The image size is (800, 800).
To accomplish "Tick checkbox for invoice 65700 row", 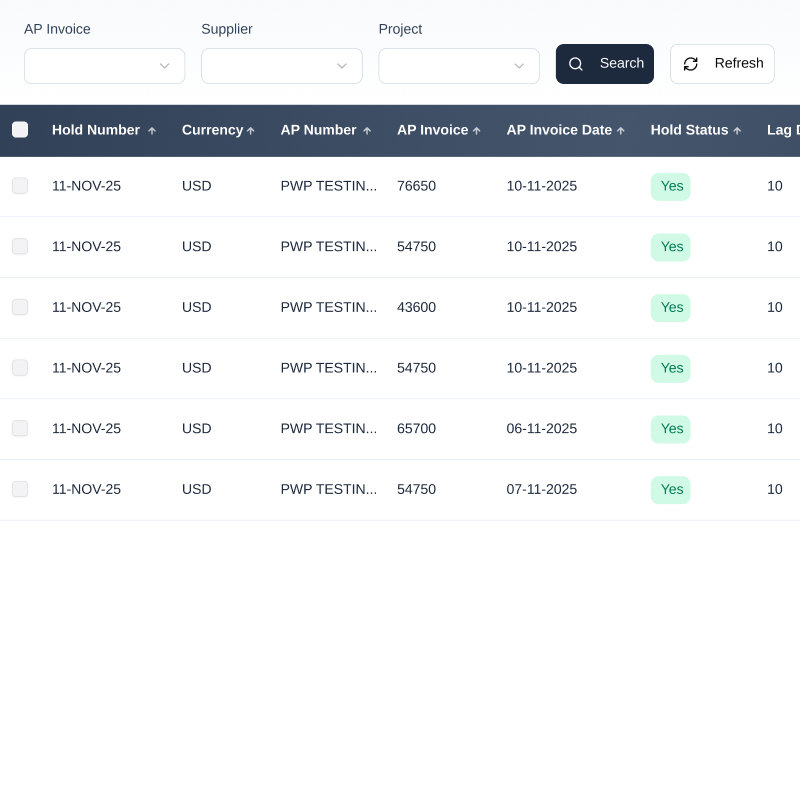I will tap(20, 428).
